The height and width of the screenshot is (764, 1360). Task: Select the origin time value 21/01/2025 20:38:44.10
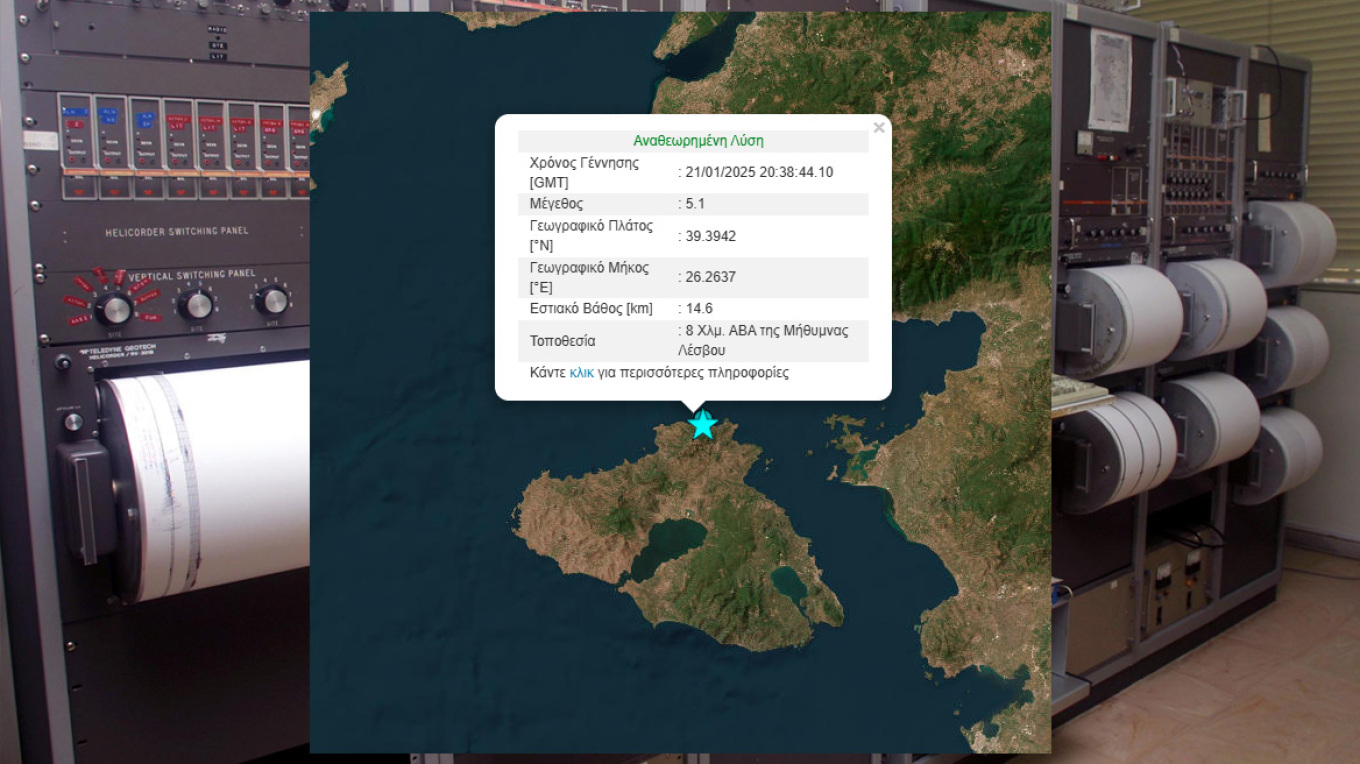(759, 172)
